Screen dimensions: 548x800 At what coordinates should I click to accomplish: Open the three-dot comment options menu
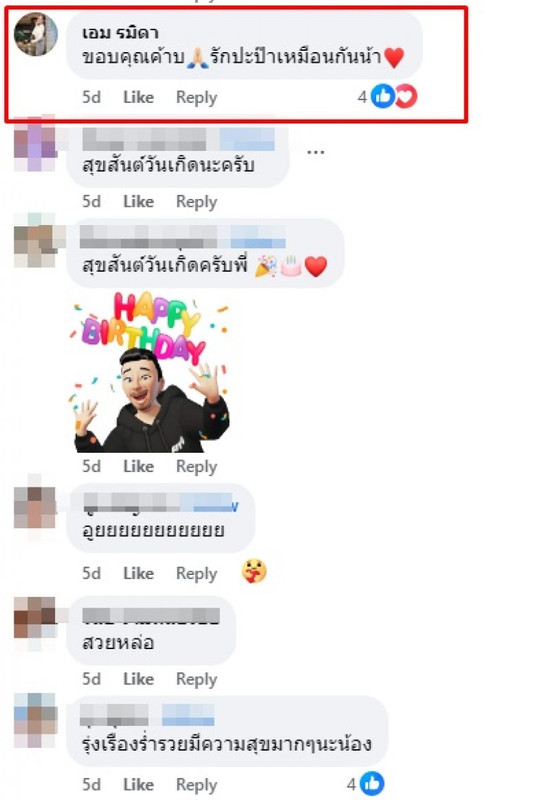315,152
